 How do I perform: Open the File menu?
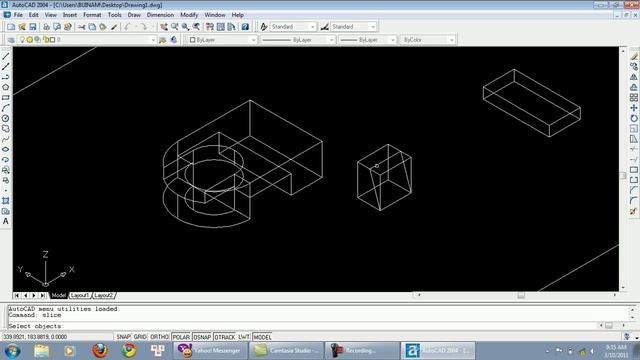point(18,15)
